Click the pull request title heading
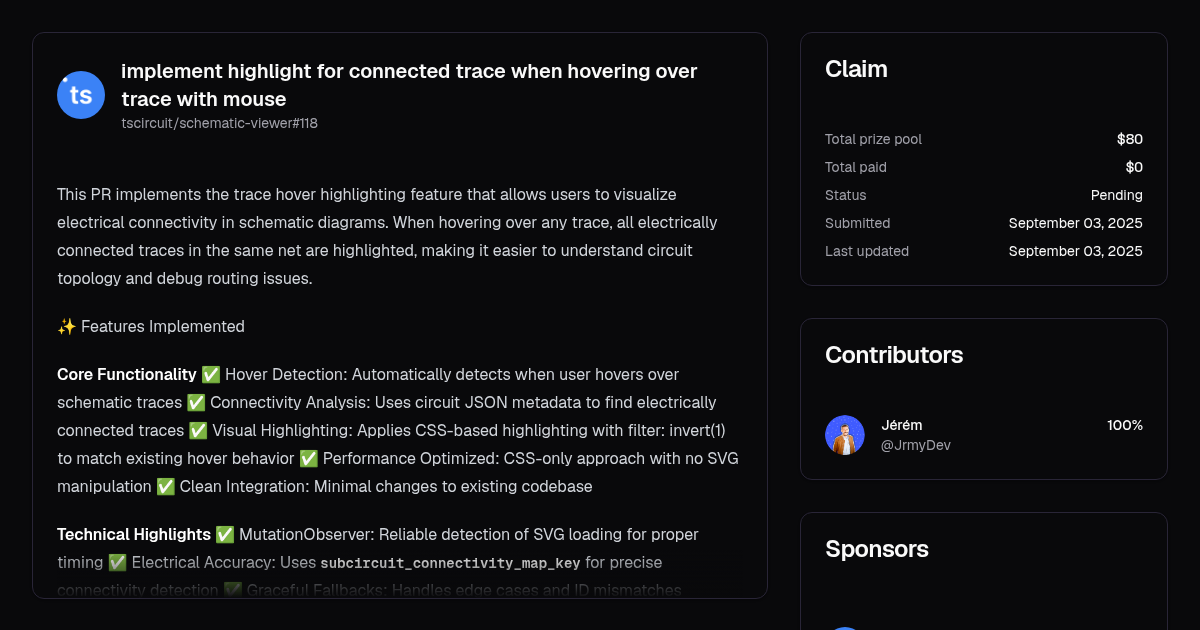Image resolution: width=1200 pixels, height=630 pixels. tap(409, 85)
